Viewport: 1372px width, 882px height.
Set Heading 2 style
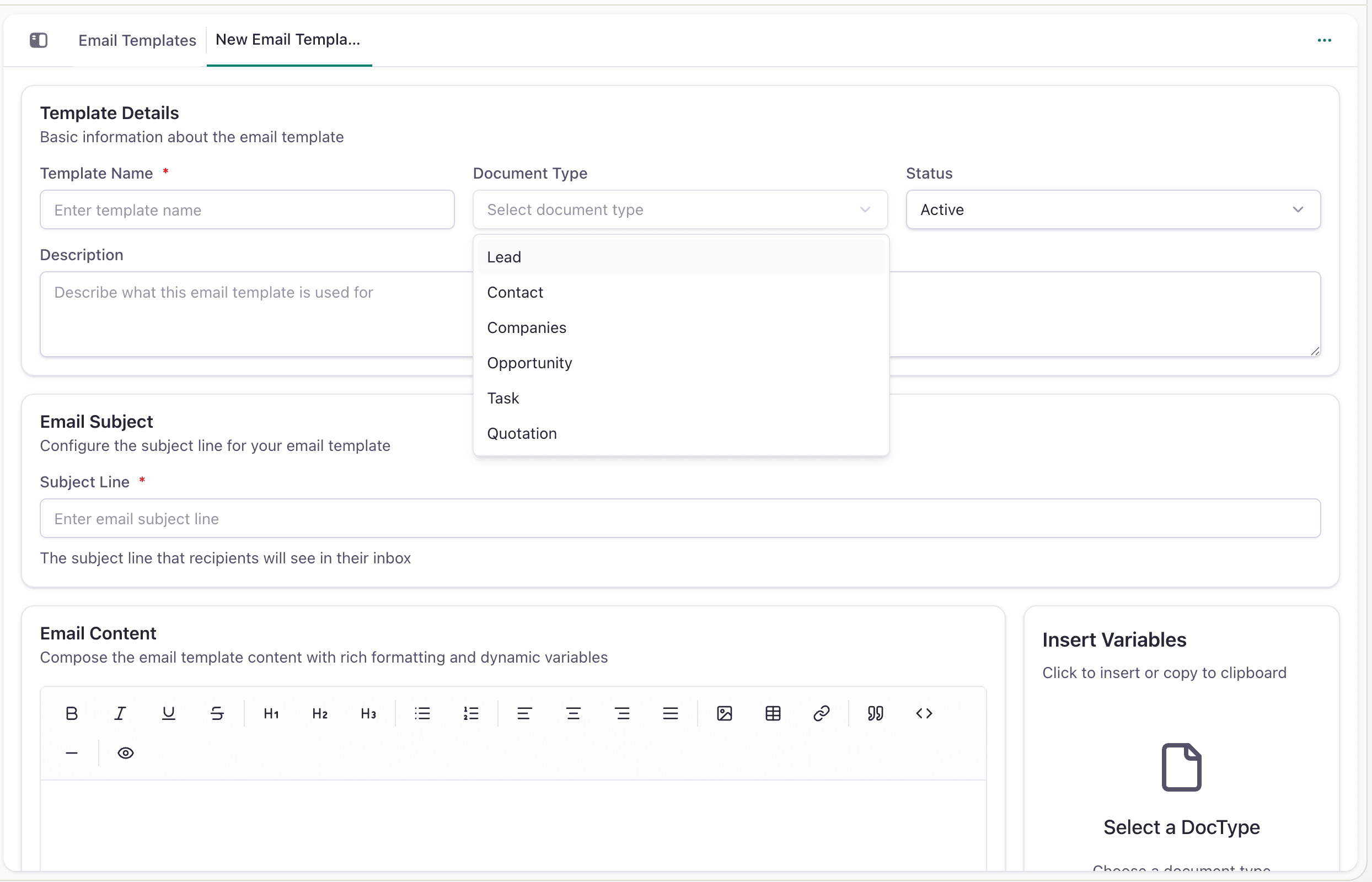(x=320, y=713)
